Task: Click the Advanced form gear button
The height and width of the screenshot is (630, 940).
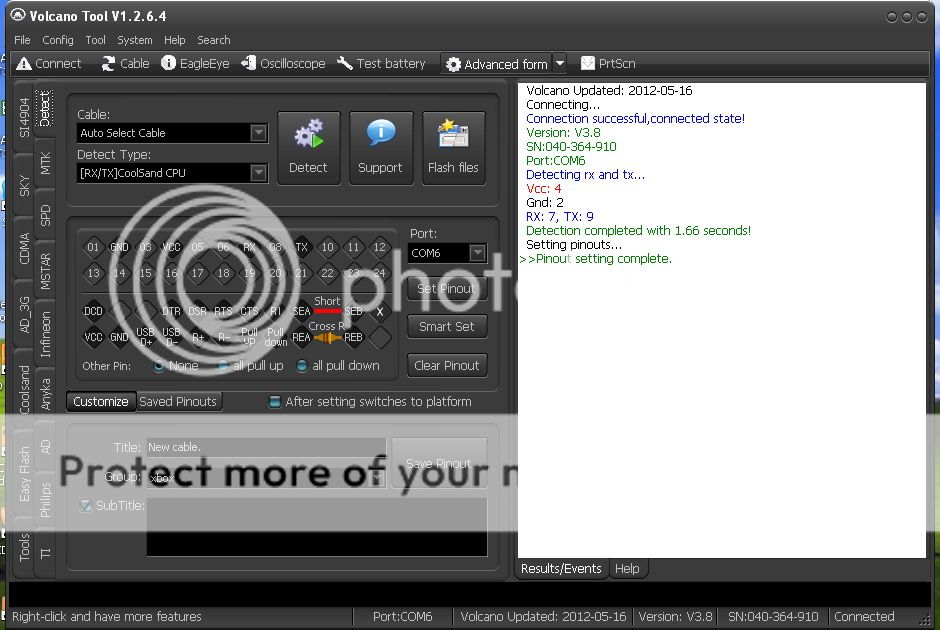Action: 497,64
